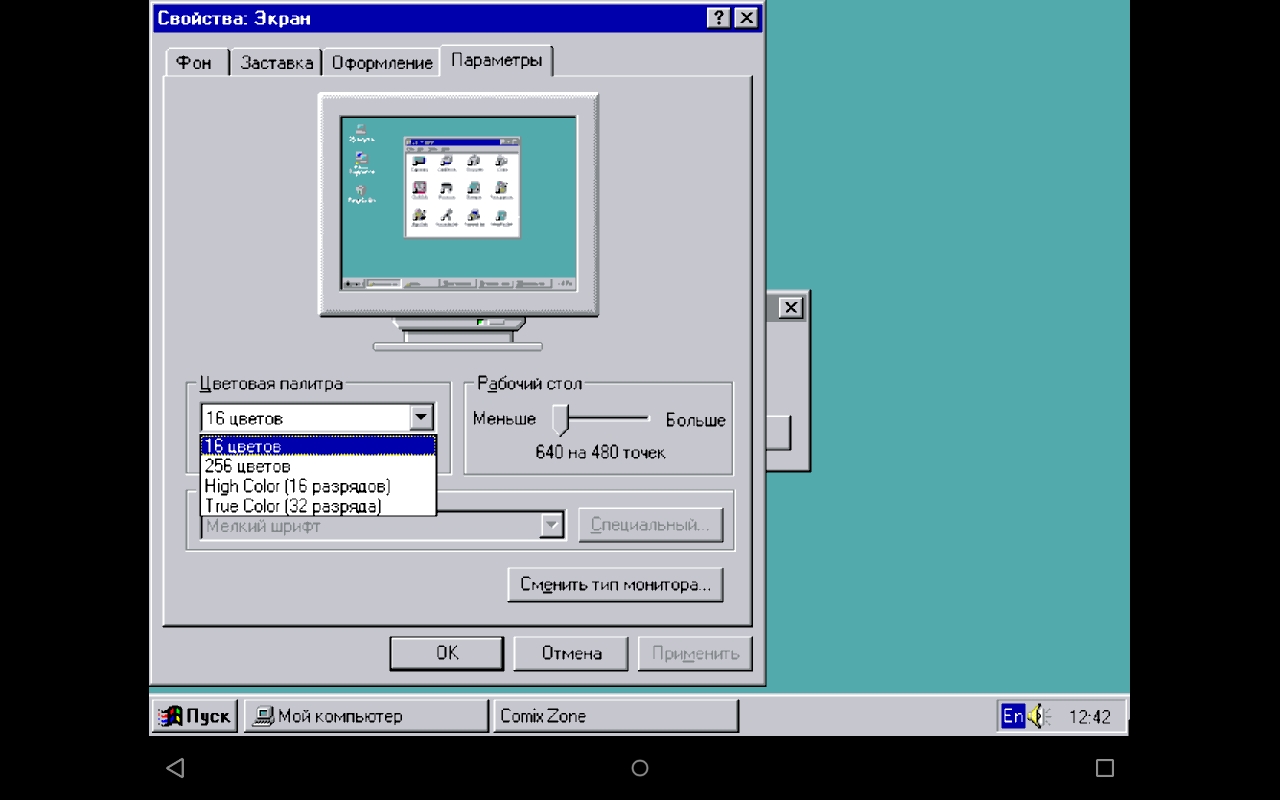Screen dimensions: 1280x800
Task: Tap the Android back navigation button
Action: tap(175, 768)
